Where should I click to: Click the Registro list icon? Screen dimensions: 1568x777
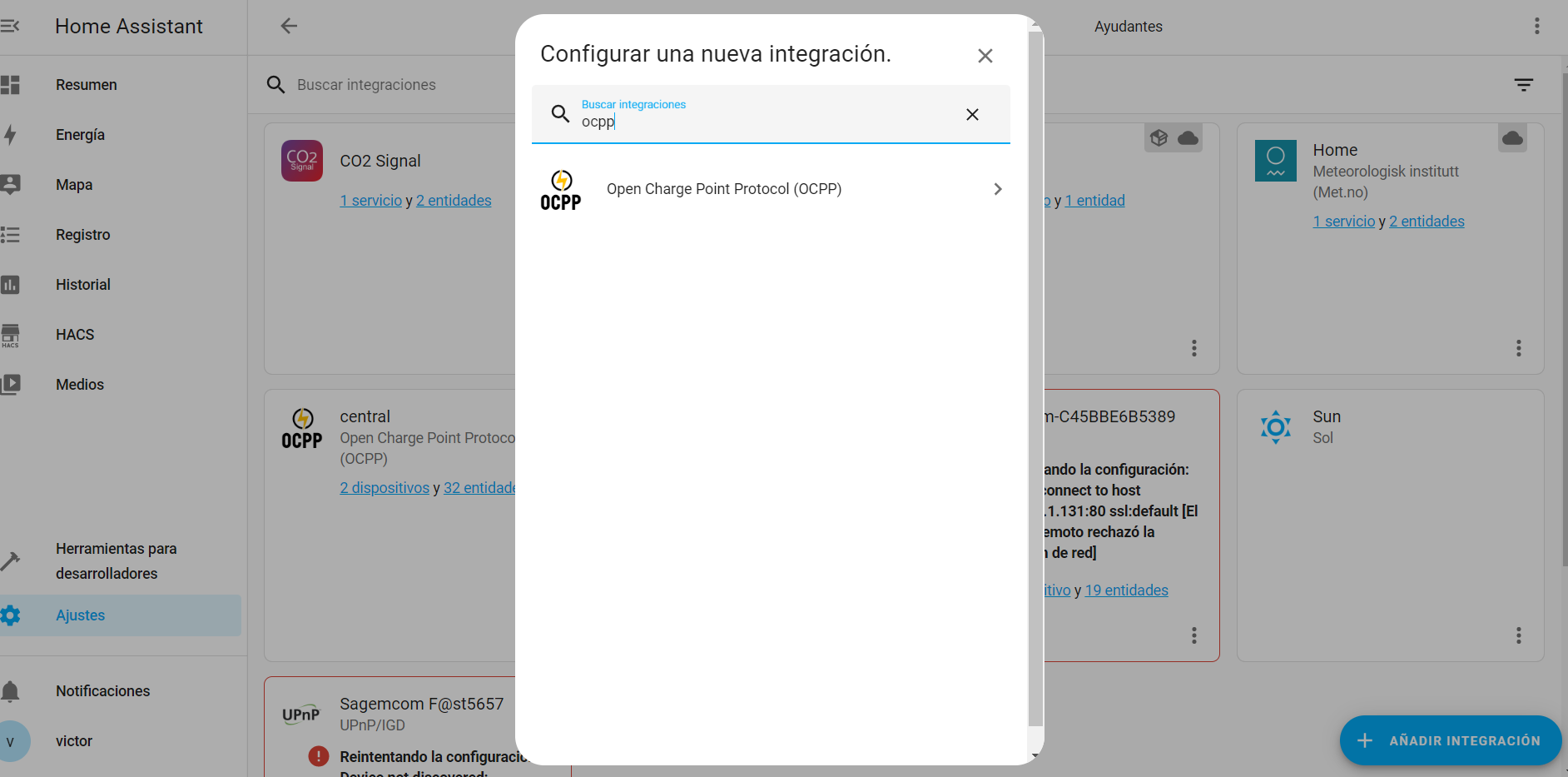pyautogui.click(x=10, y=235)
